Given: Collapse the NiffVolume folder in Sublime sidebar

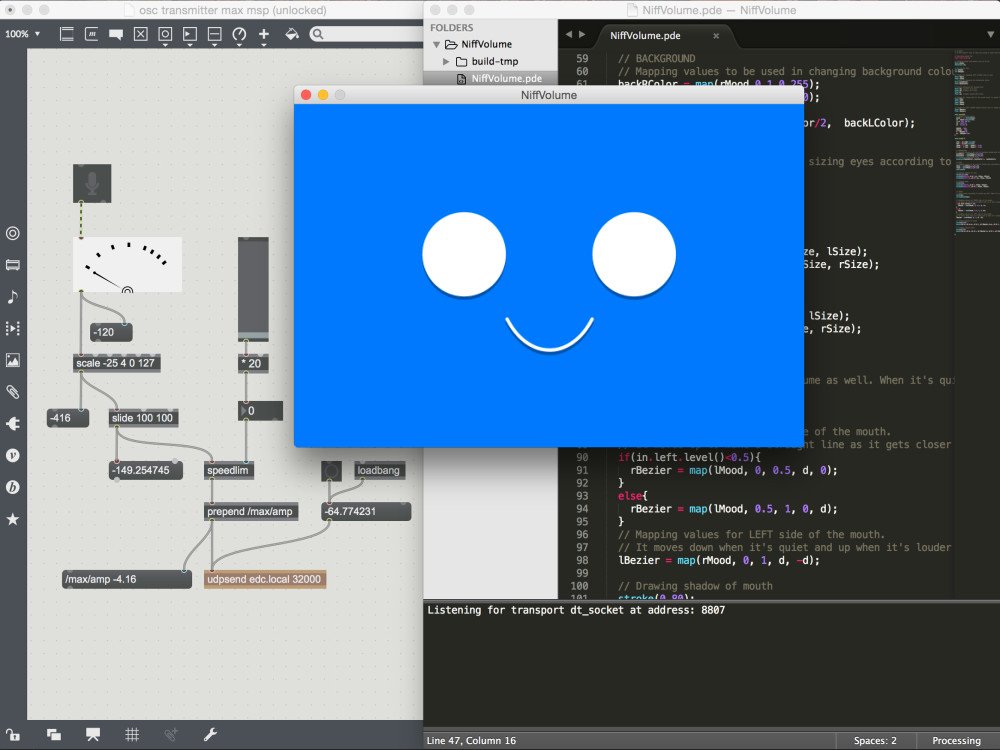Looking at the screenshot, I should click(436, 45).
